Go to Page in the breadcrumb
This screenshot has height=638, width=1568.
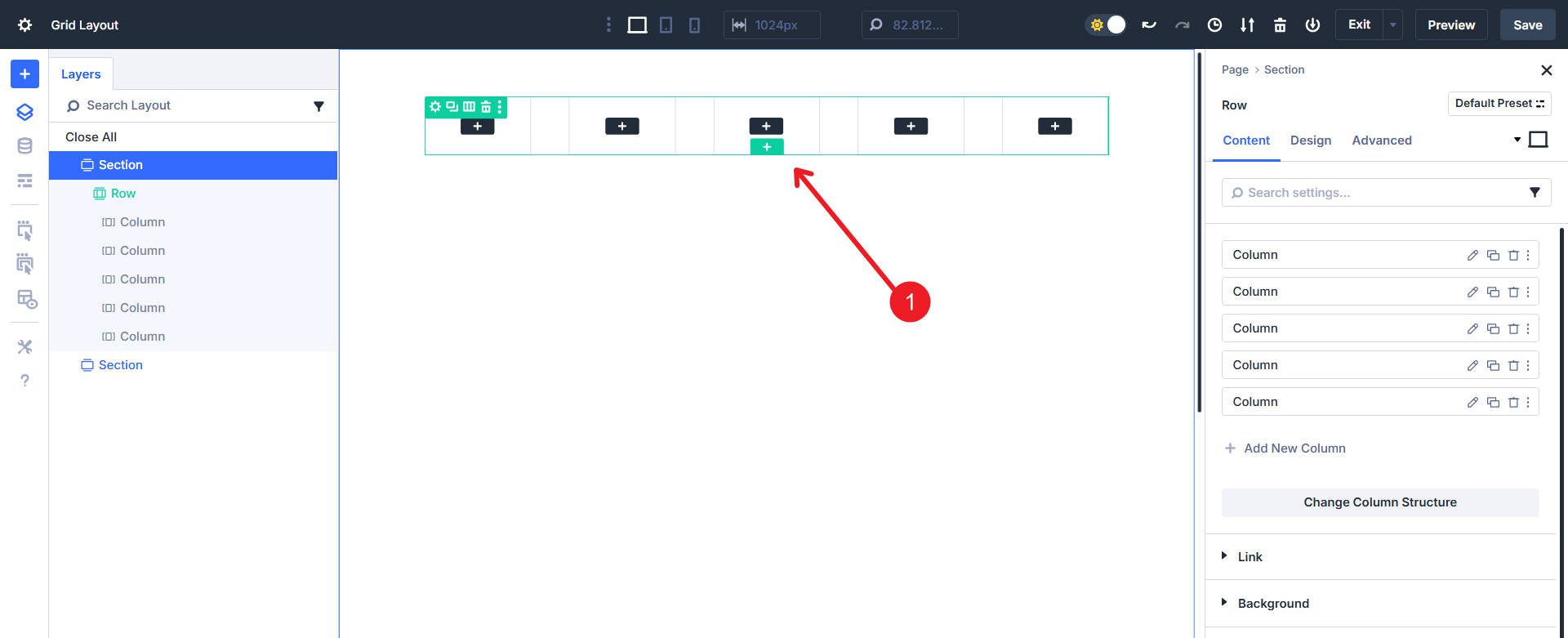(1235, 69)
